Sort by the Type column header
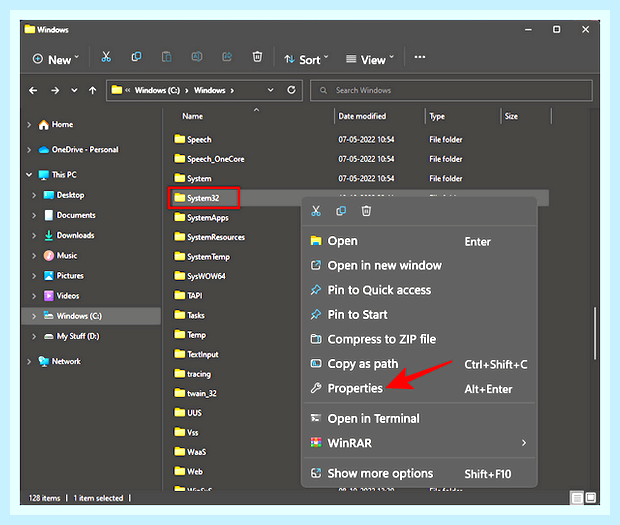 [x=437, y=116]
